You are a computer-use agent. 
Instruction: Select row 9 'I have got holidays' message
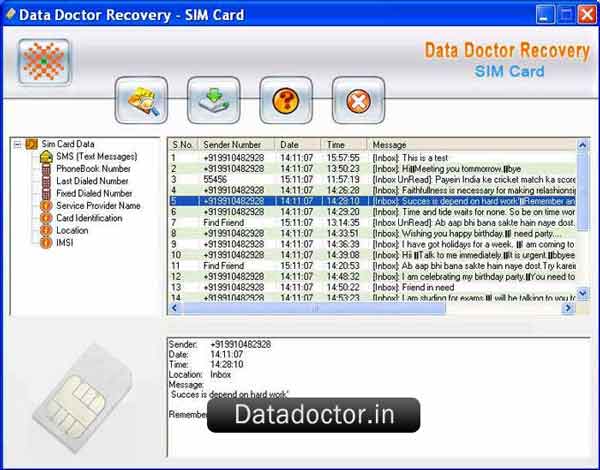click(x=372, y=244)
